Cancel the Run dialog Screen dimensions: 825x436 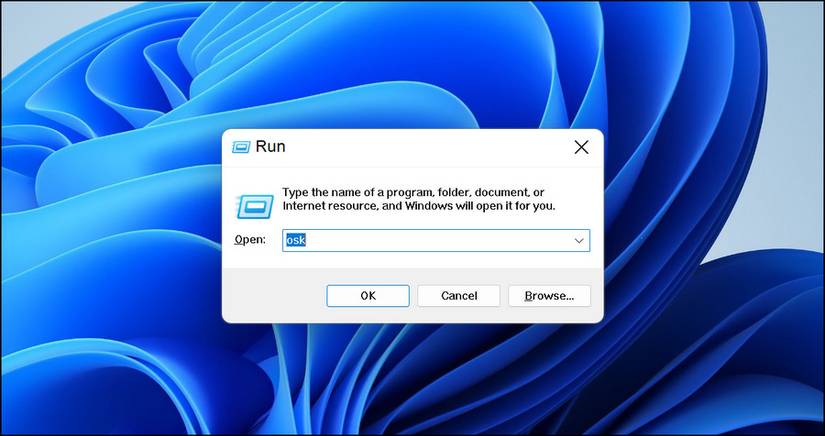click(x=459, y=296)
